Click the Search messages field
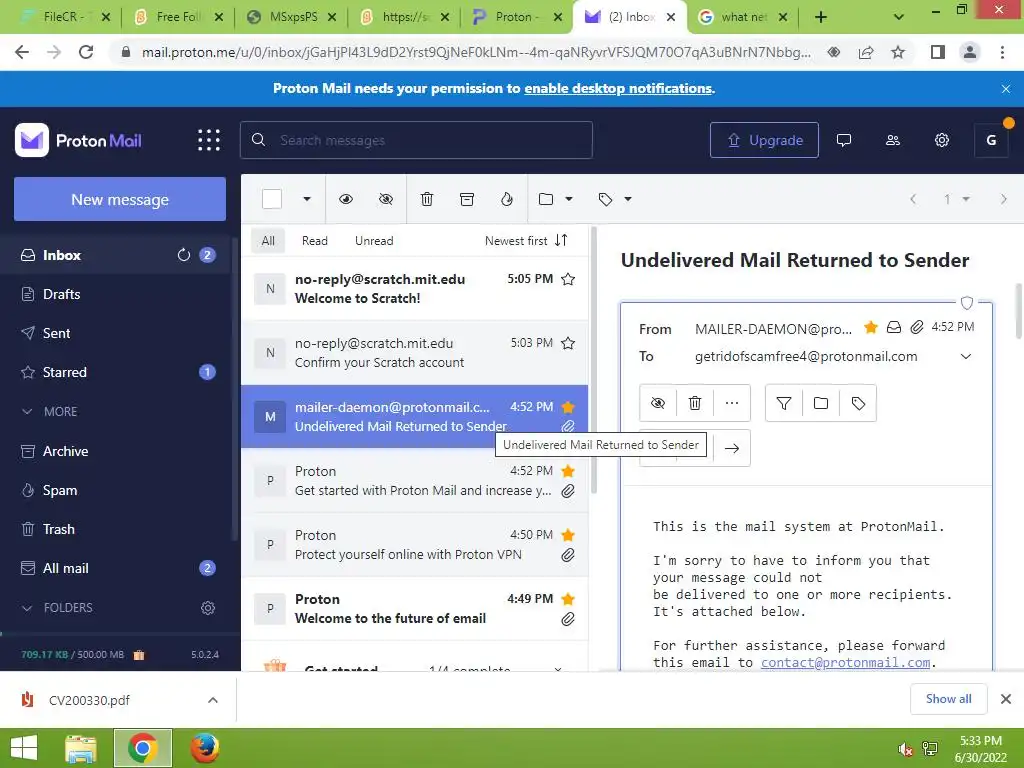This screenshot has width=1024, height=768. pos(416,140)
